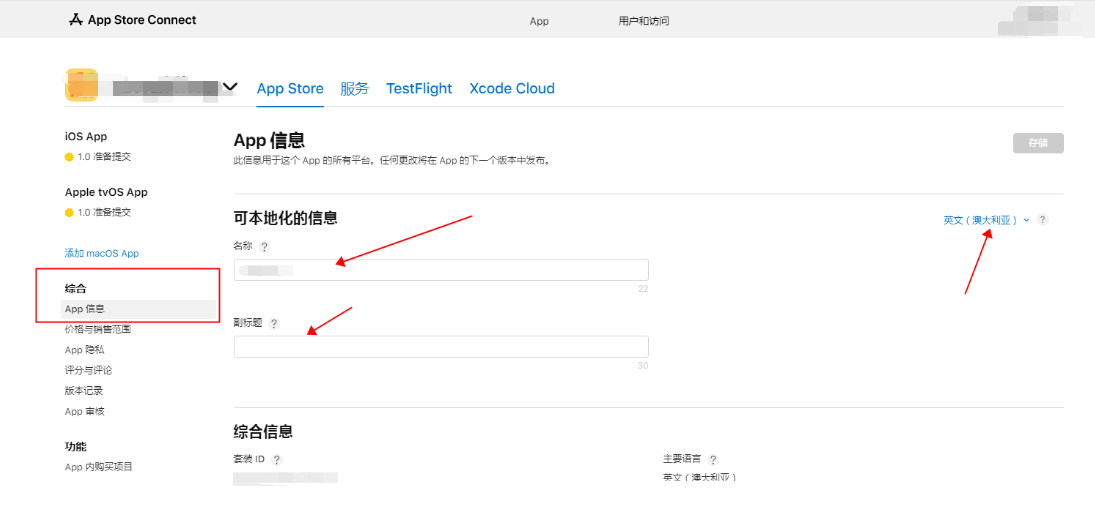Click into the 副标题 input field
Viewport: 1095px width, 507px height.
[441, 347]
